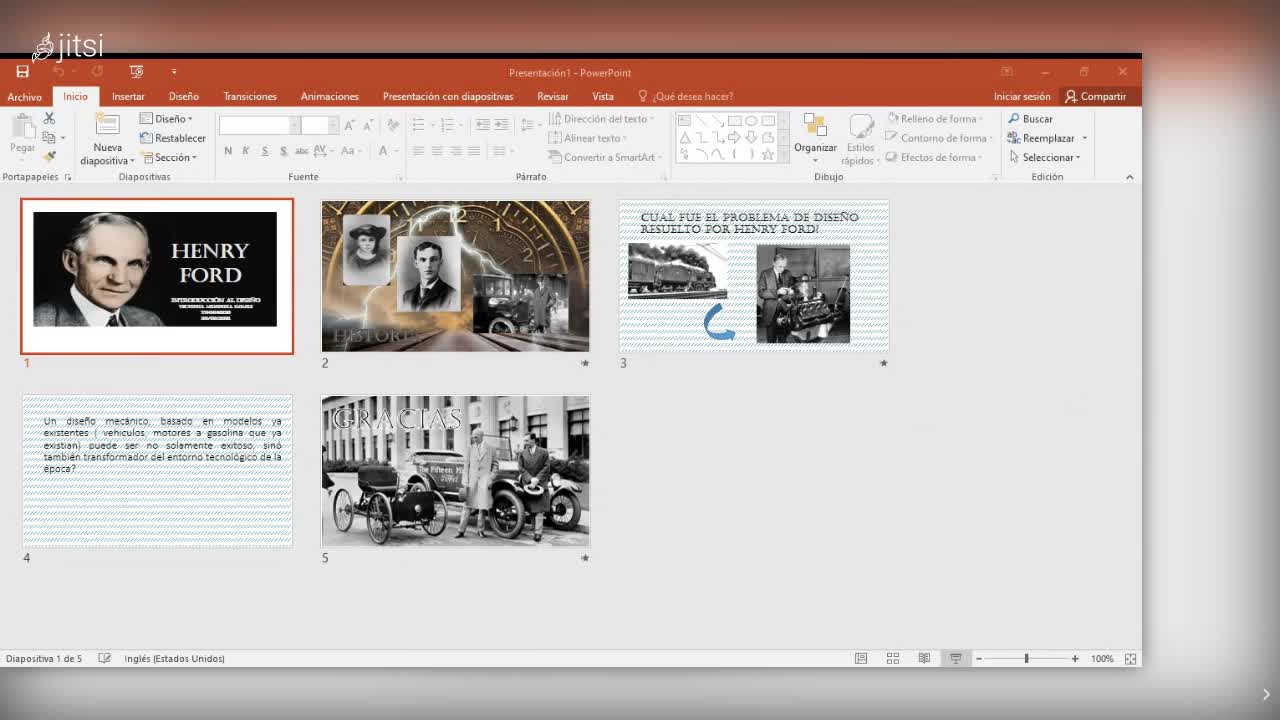This screenshot has height=720, width=1280.
Task: Toggle text shadow formatting
Action: 284,151
